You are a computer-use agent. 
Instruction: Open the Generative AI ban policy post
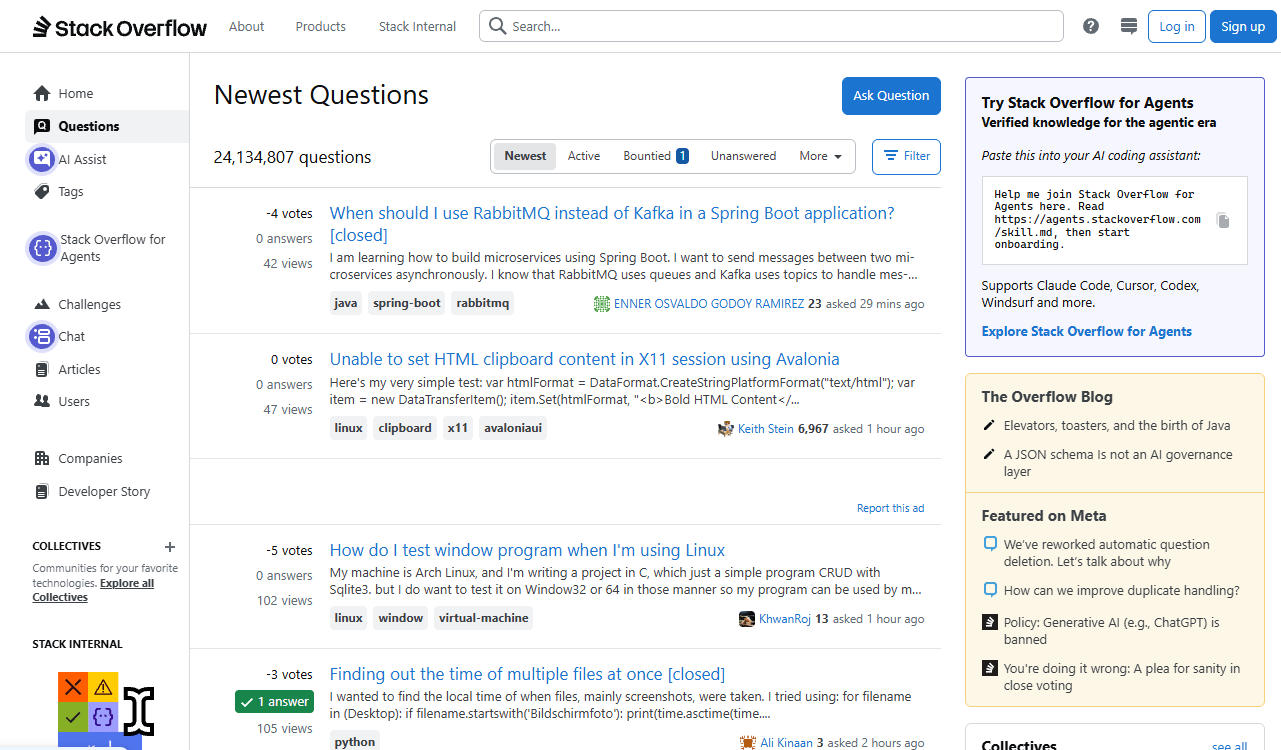[x=1112, y=631]
